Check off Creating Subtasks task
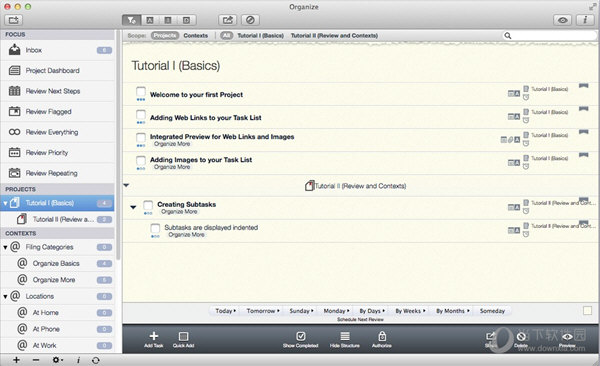 [148, 205]
